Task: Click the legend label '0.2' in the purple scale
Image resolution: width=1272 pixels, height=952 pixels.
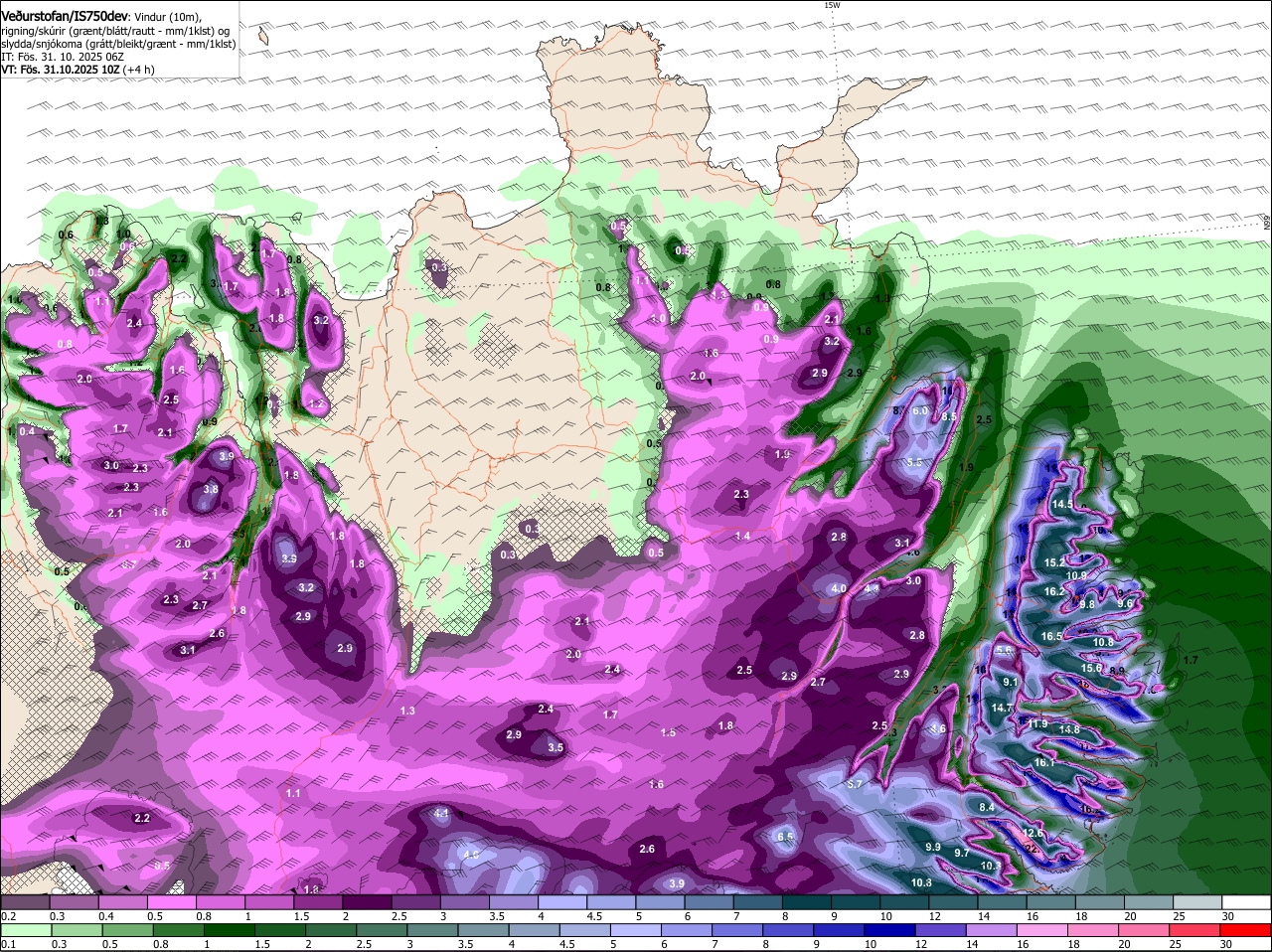Action: [9, 916]
